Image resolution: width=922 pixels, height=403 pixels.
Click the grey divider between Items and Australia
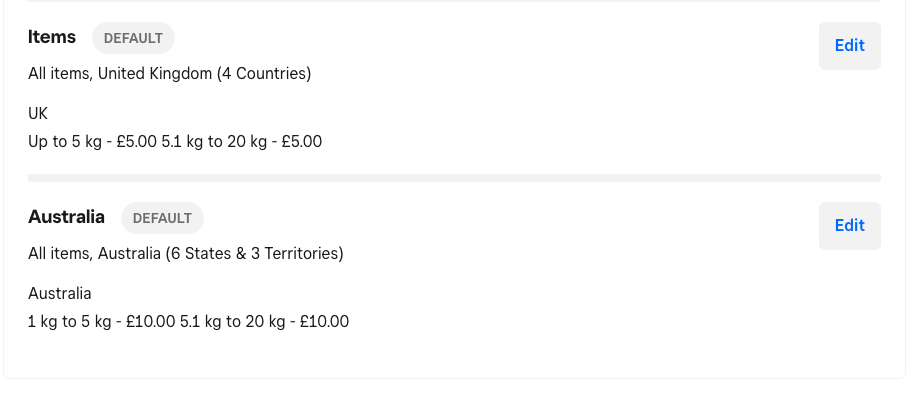[x=454, y=178]
